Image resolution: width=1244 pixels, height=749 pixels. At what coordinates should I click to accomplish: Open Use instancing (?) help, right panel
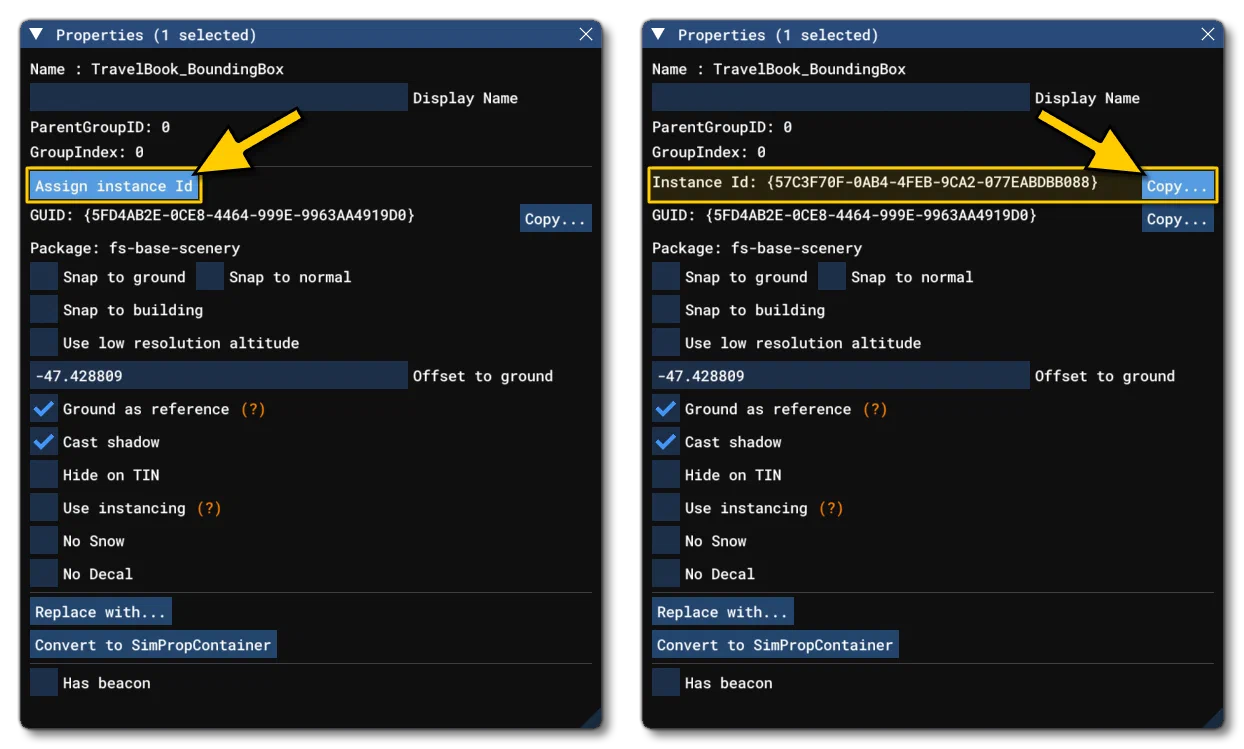831,508
